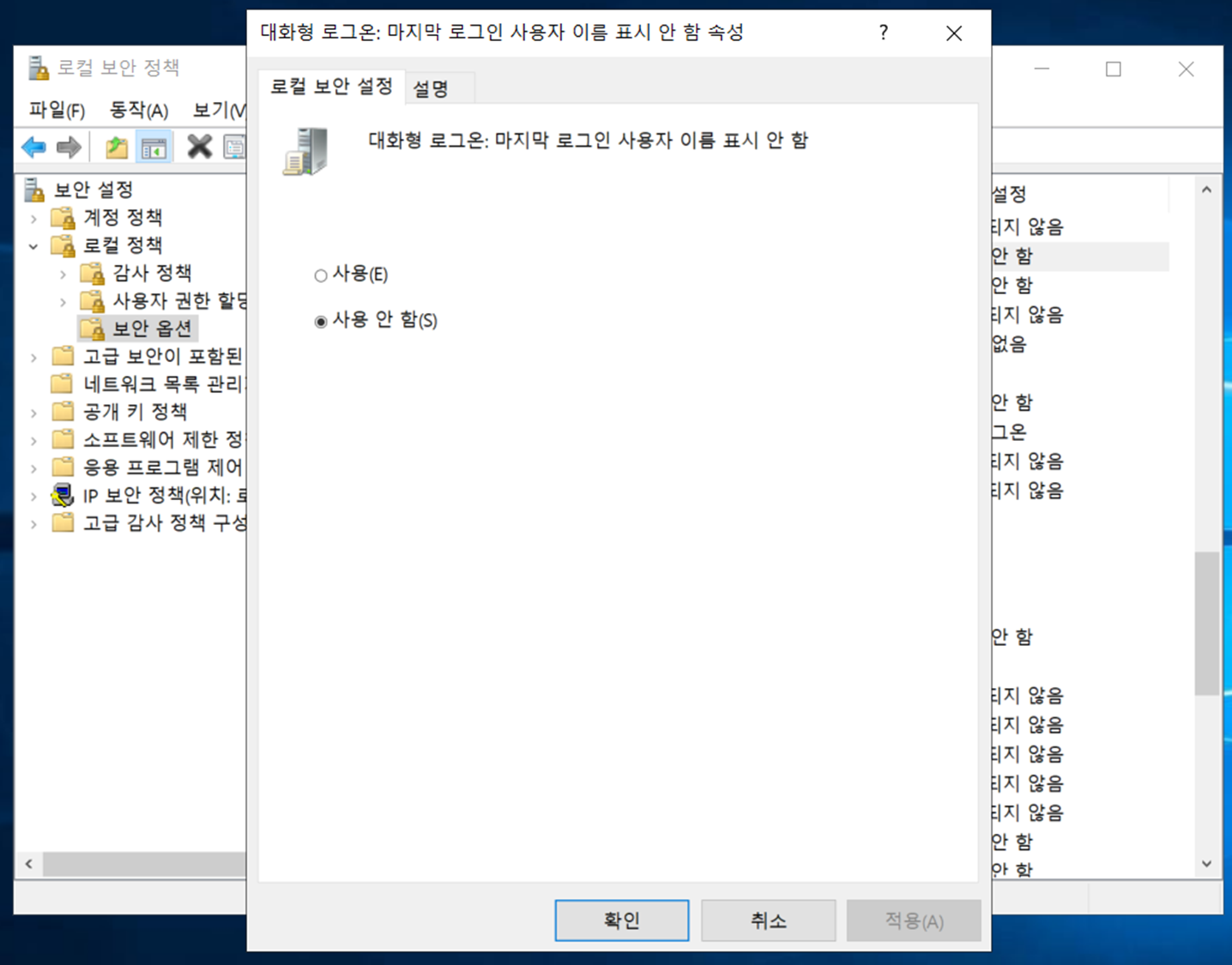
Task: Select the 사용자 권한 할당 folder icon
Action: [x=93, y=301]
